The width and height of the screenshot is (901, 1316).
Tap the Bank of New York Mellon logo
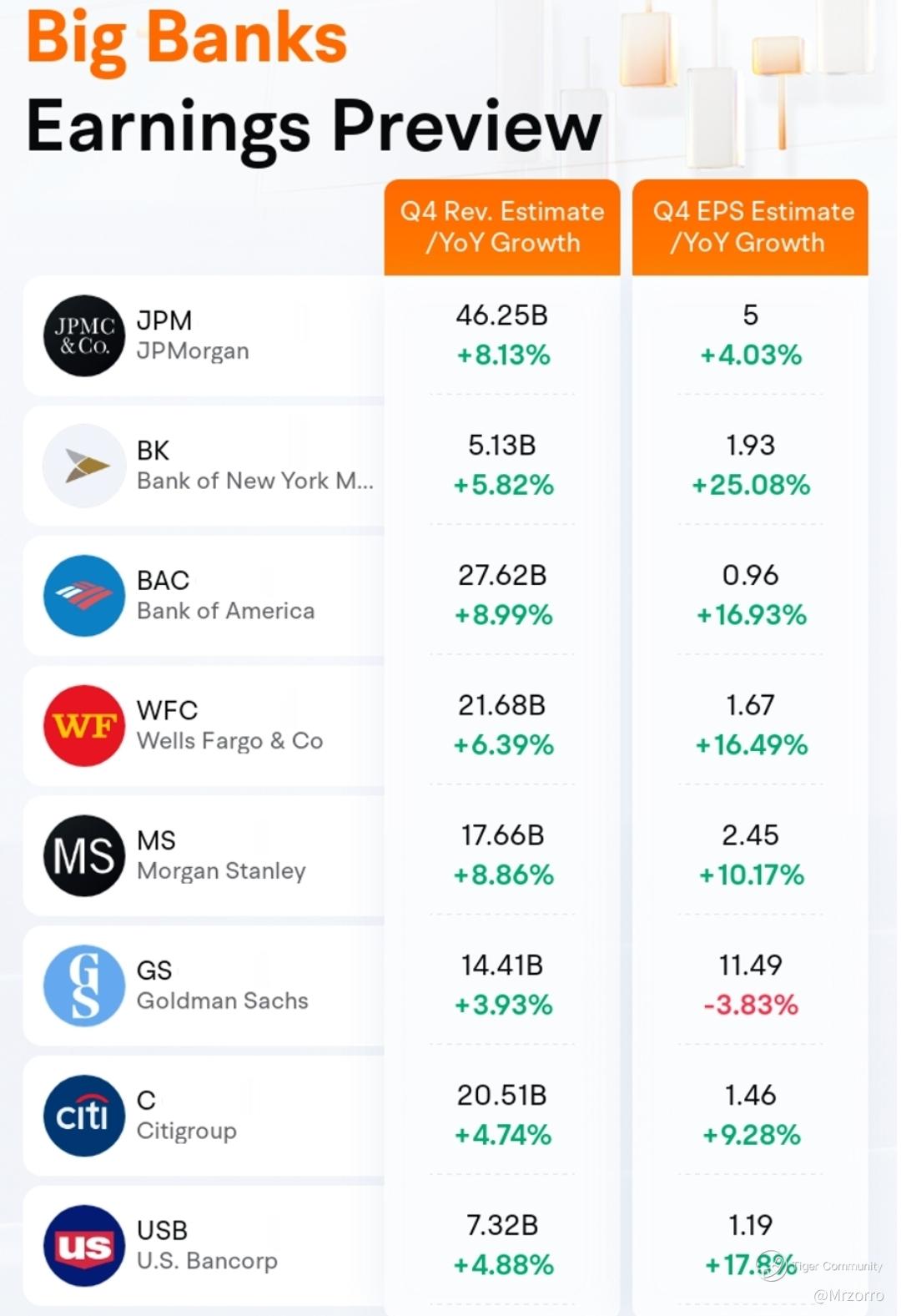pyautogui.click(x=84, y=466)
